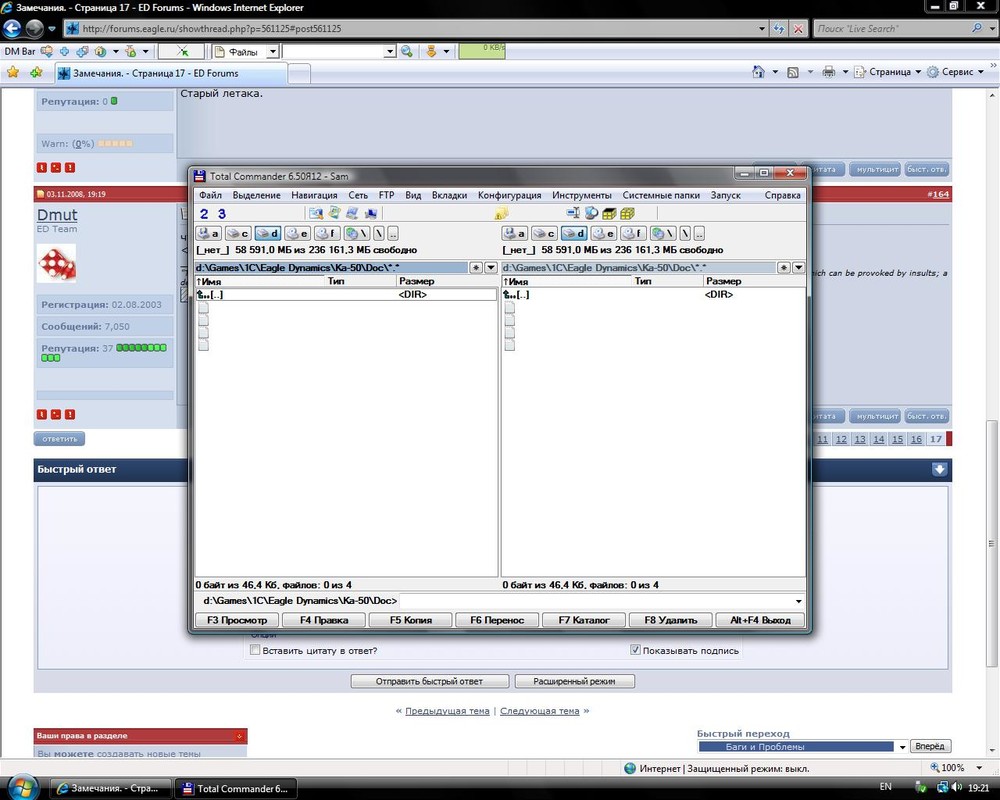This screenshot has height=800, width=1000.
Task: Uncheck 'Показывать подпись' checkbox
Action: point(635,649)
